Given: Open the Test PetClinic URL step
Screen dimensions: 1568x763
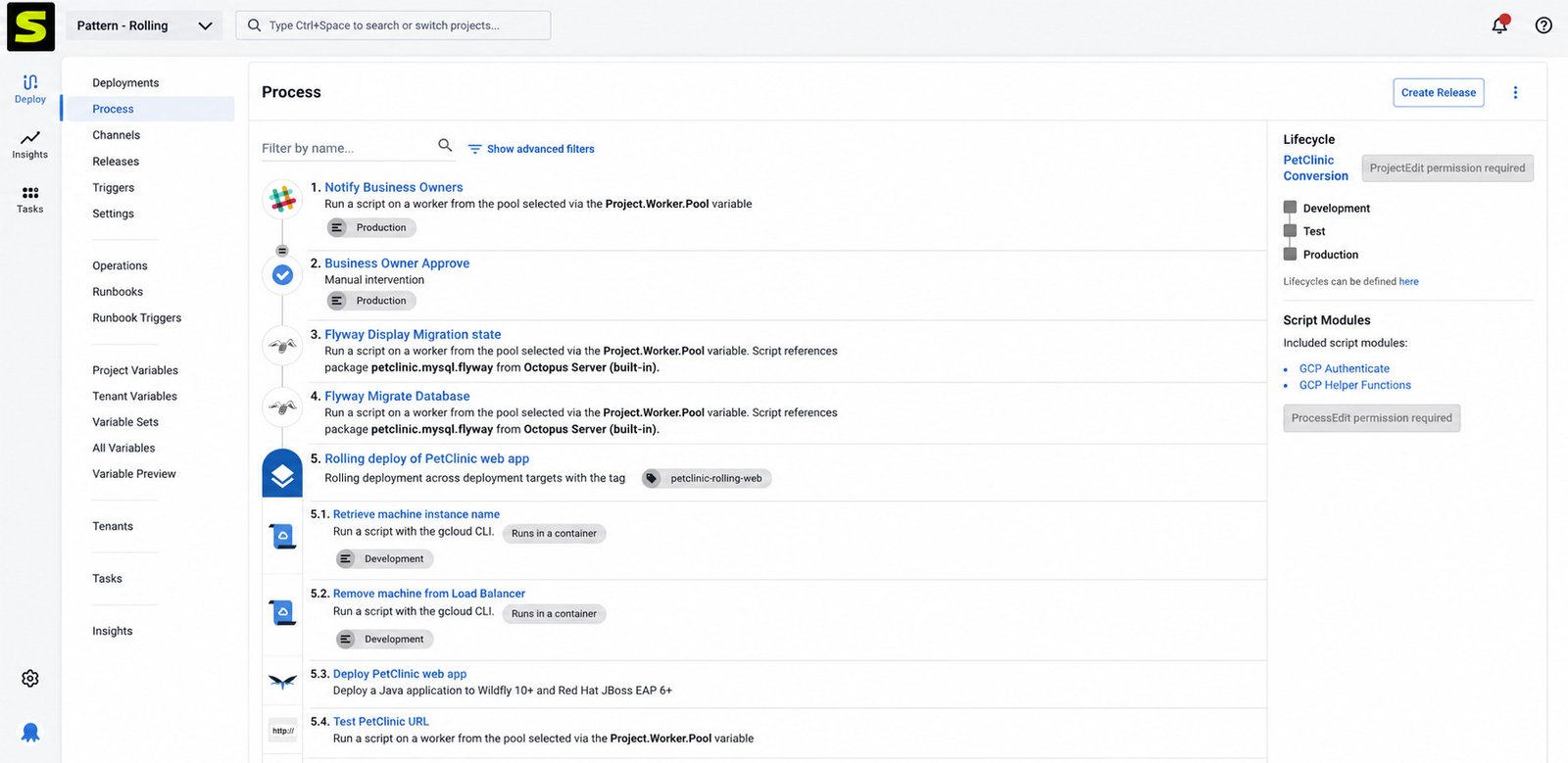Looking at the screenshot, I should [380, 722].
